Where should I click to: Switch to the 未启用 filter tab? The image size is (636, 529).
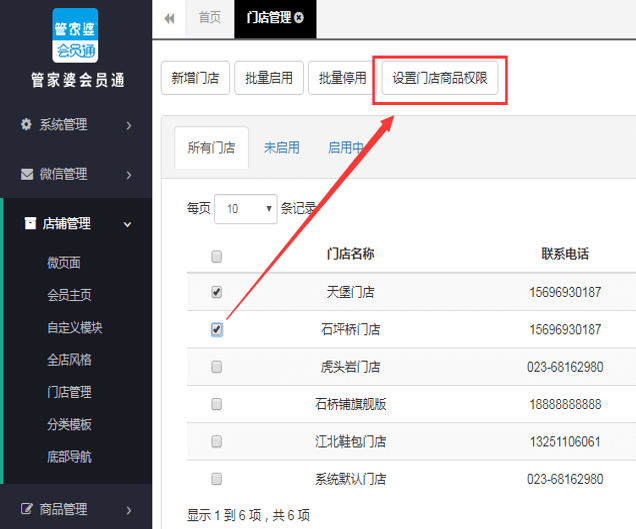pos(281,148)
